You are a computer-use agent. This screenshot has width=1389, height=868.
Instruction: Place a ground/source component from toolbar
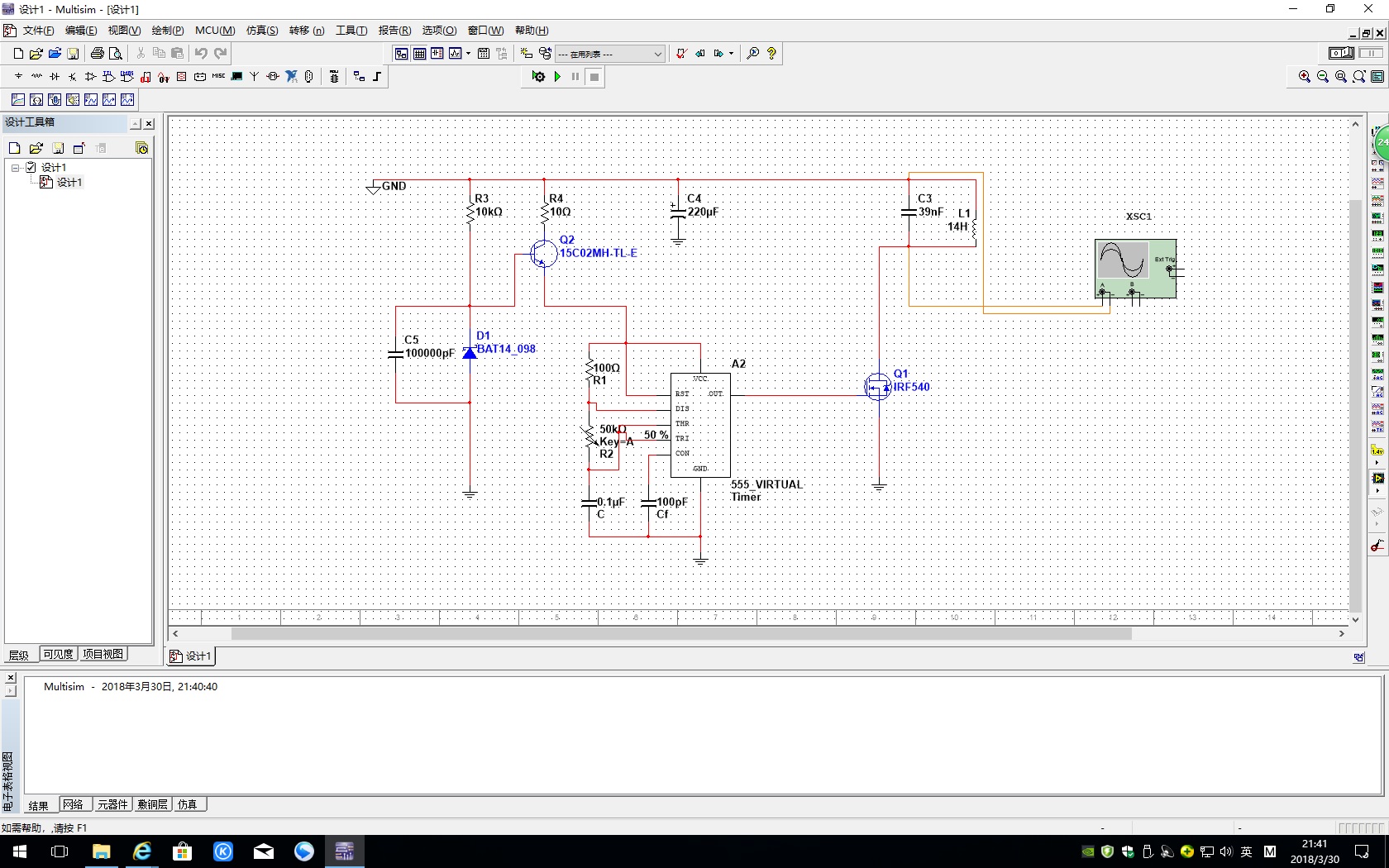coord(18,77)
